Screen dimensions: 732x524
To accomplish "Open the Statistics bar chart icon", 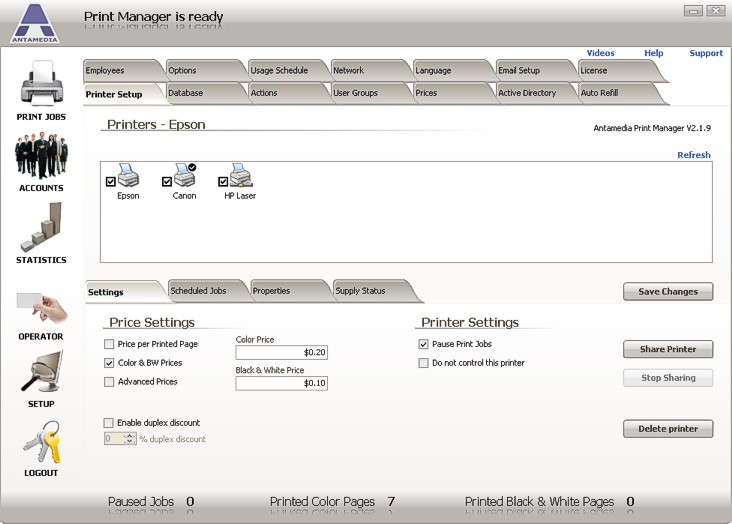I will point(41,227).
